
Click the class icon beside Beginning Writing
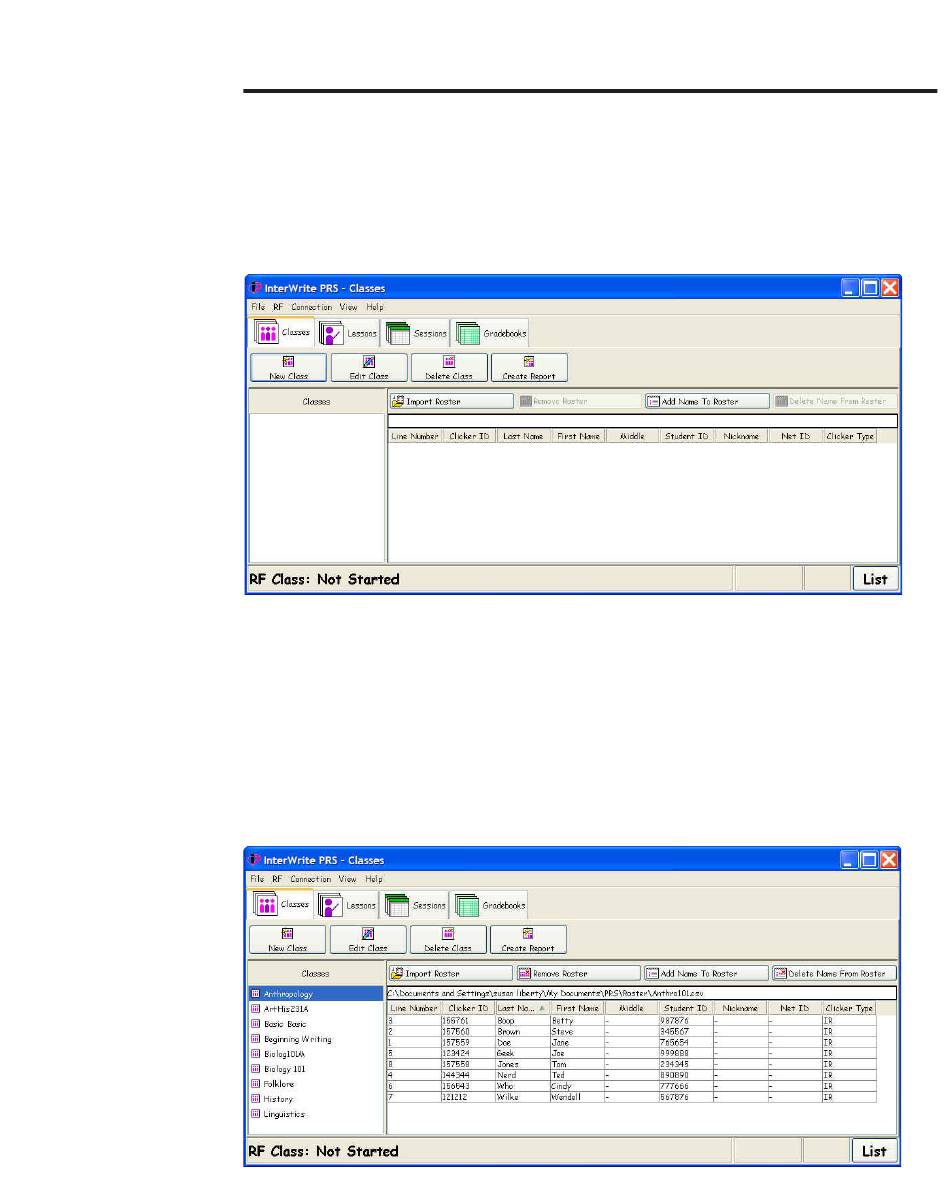pyautogui.click(x=255, y=1039)
